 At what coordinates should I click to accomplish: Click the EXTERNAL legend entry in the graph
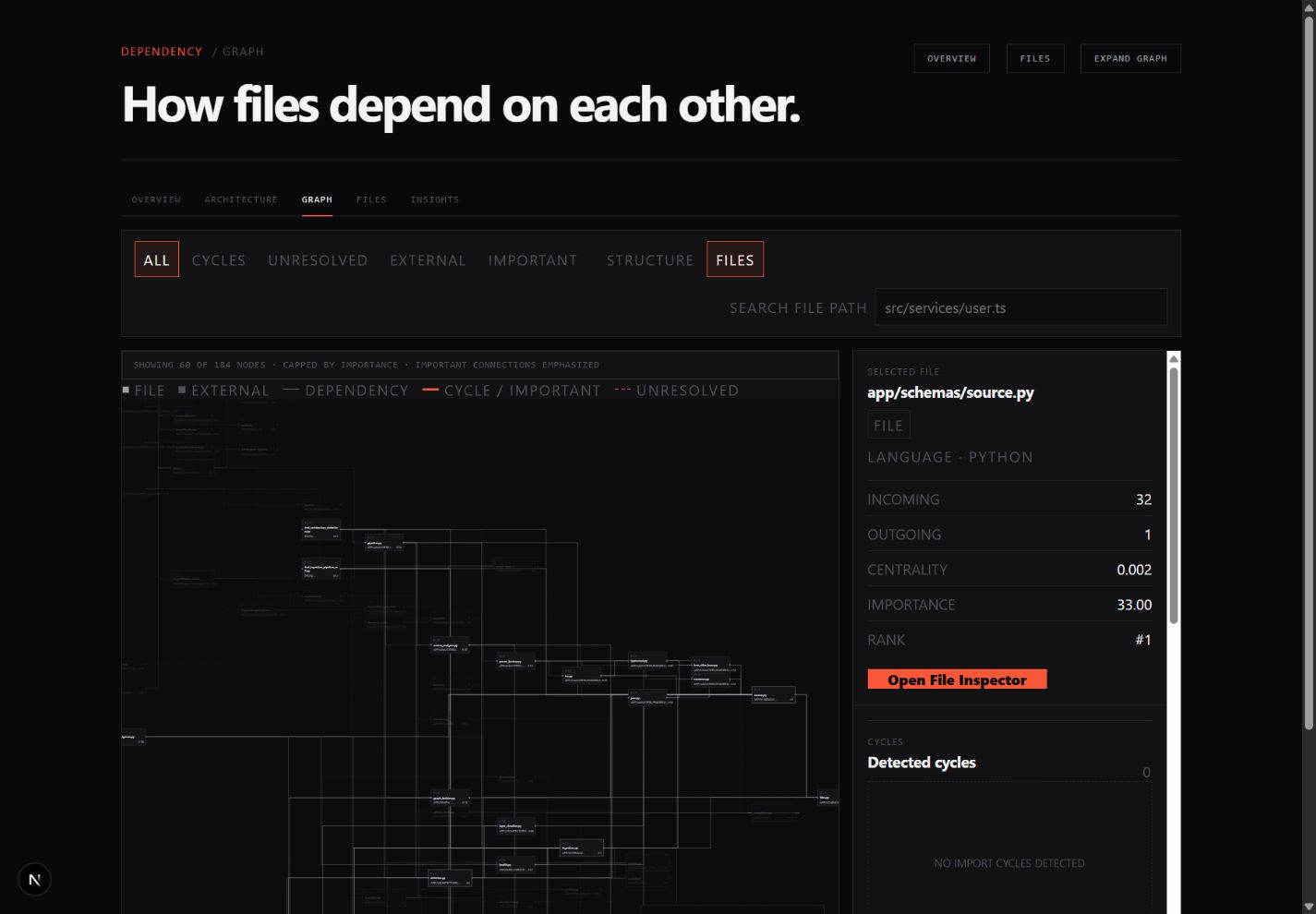point(223,391)
